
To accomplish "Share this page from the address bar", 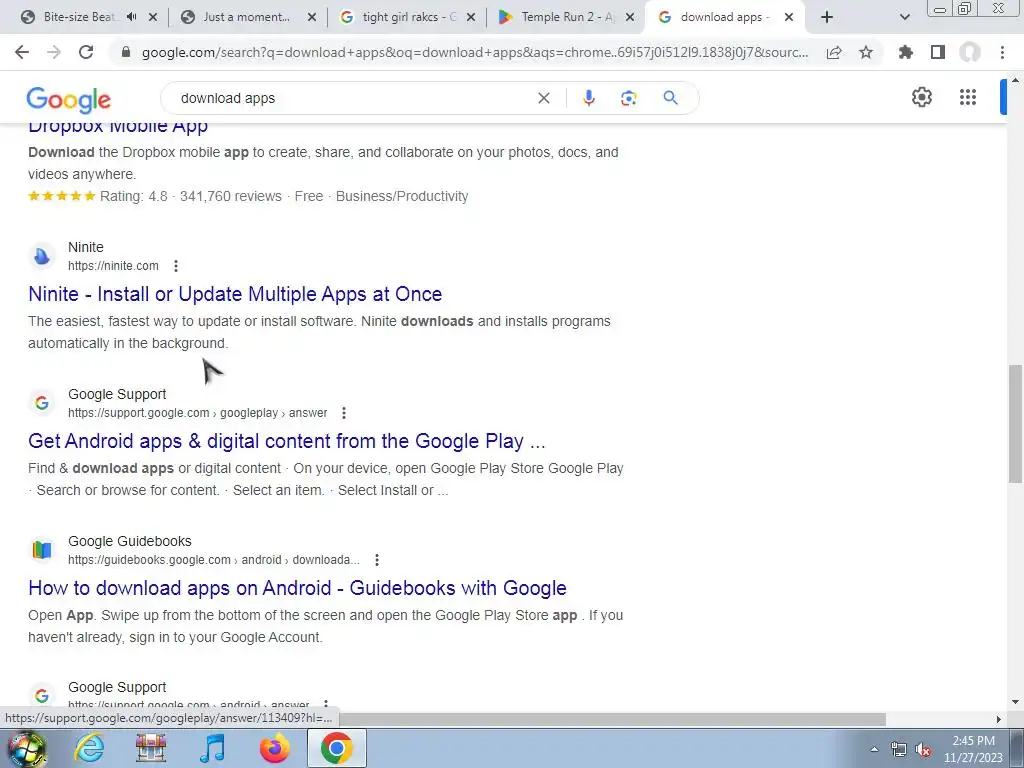I will (834, 52).
